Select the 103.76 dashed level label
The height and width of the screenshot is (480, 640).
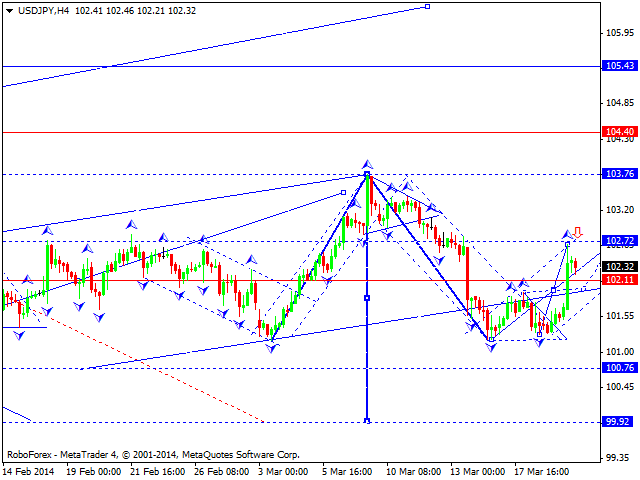click(620, 174)
